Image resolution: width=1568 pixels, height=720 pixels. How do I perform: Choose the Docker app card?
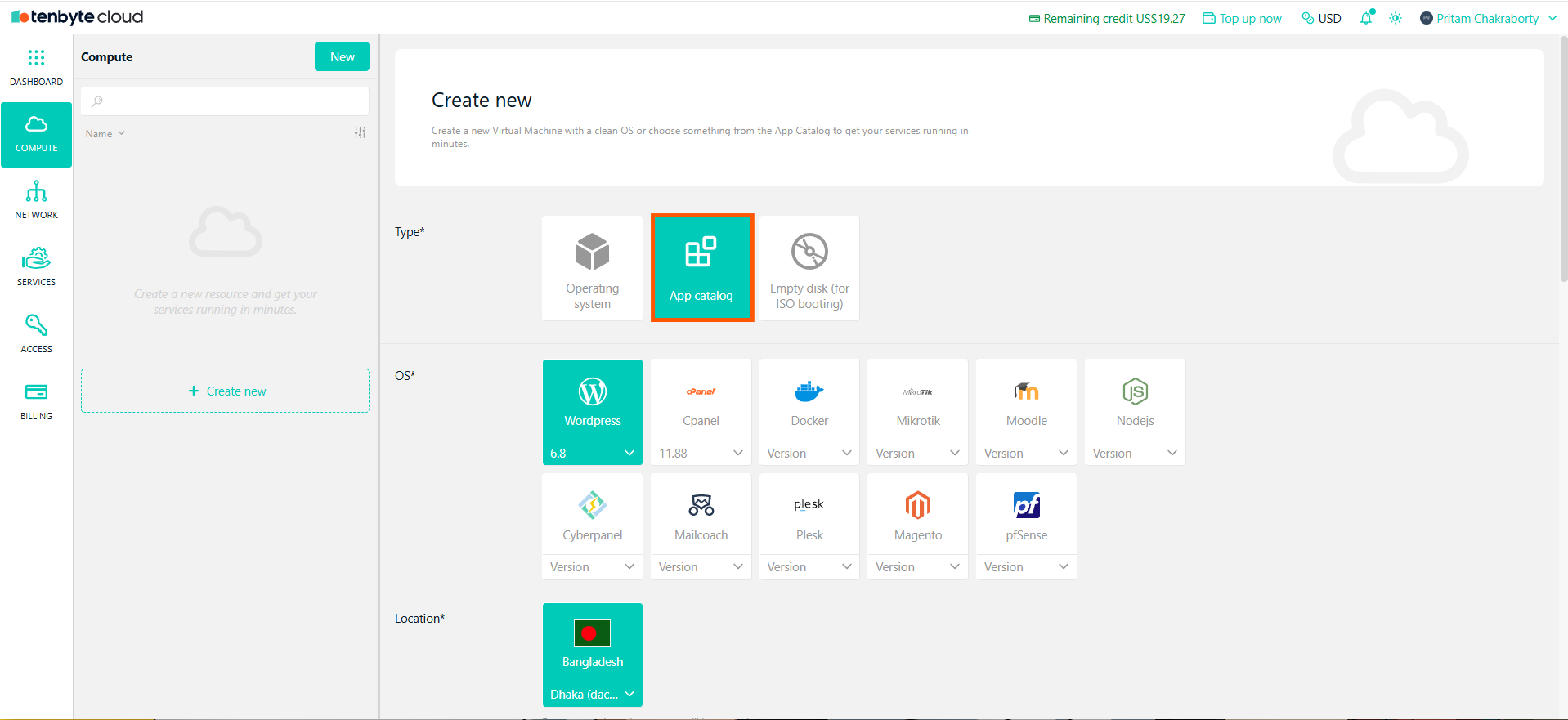pyautogui.click(x=809, y=400)
